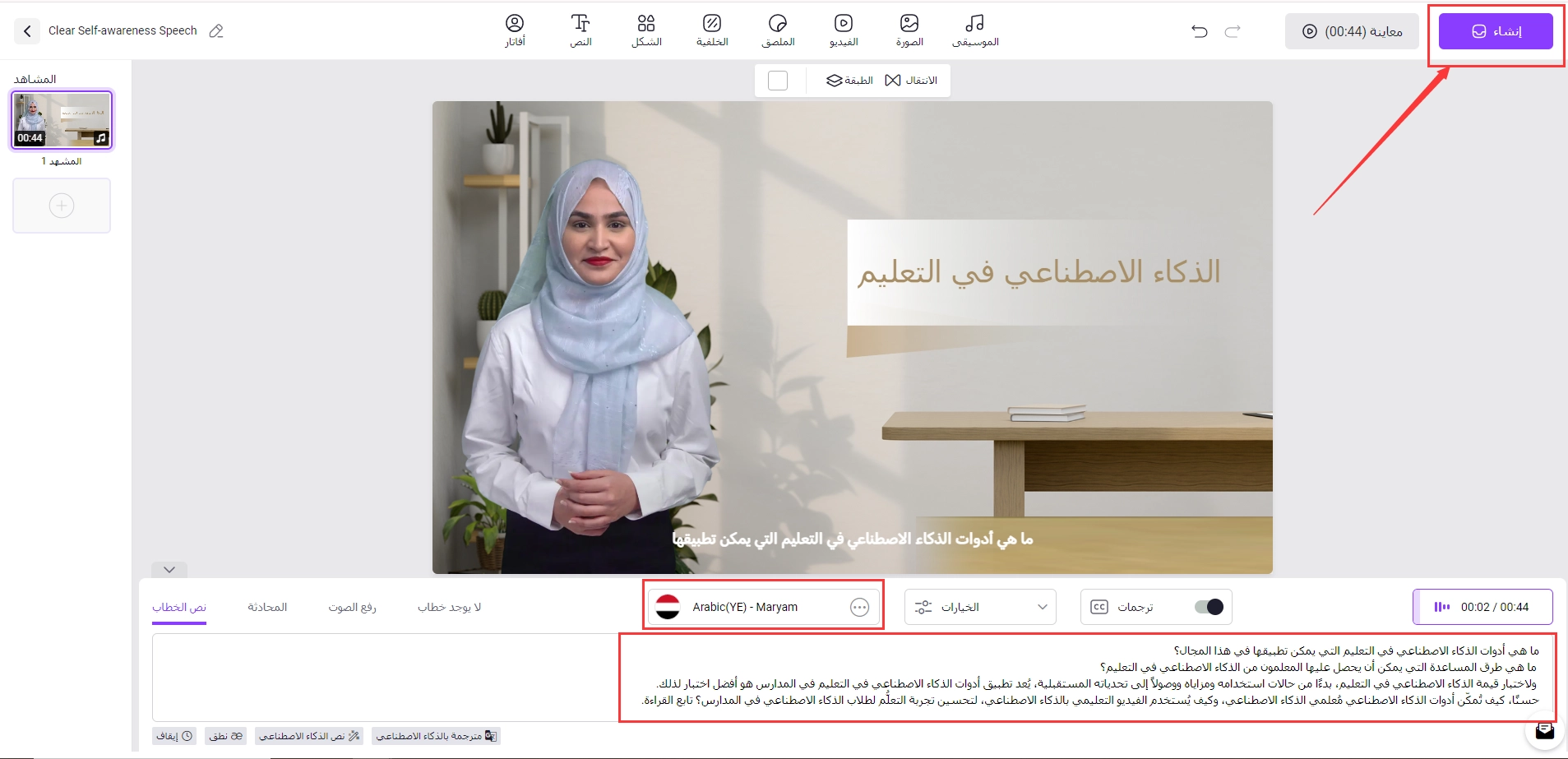Expand the Options (الخيارات) dropdown
The image size is (1568, 759).
tap(980, 607)
